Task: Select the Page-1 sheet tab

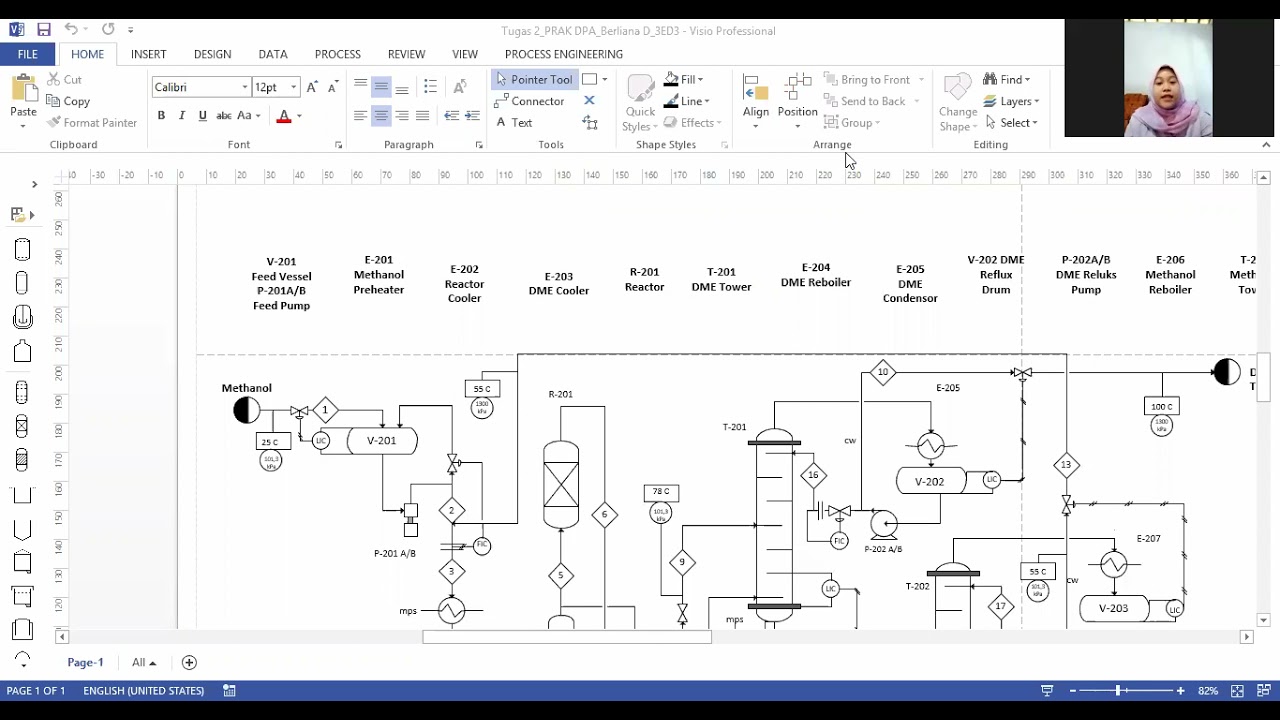Action: tap(85, 662)
